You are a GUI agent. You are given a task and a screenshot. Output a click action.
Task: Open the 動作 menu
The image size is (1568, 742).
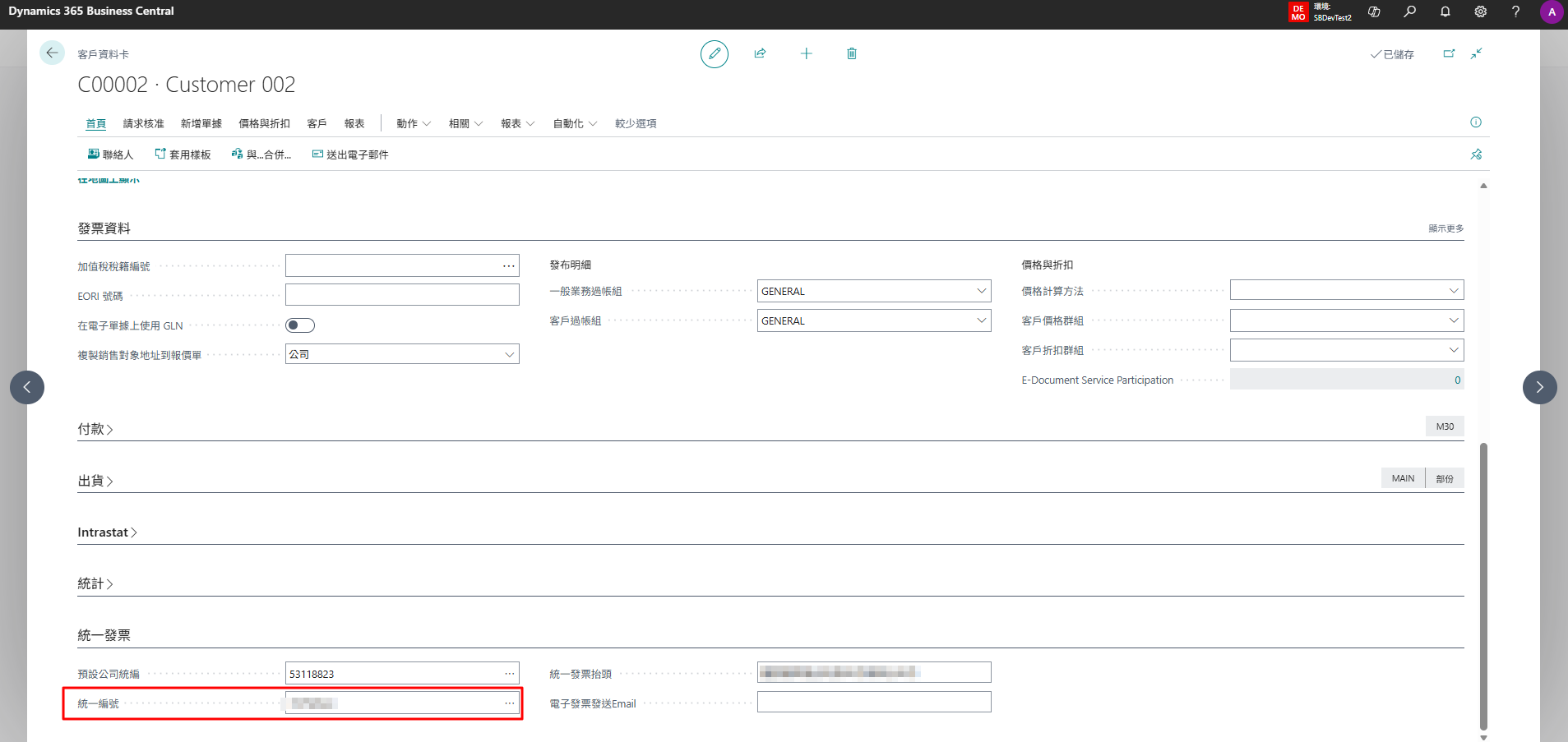point(414,123)
